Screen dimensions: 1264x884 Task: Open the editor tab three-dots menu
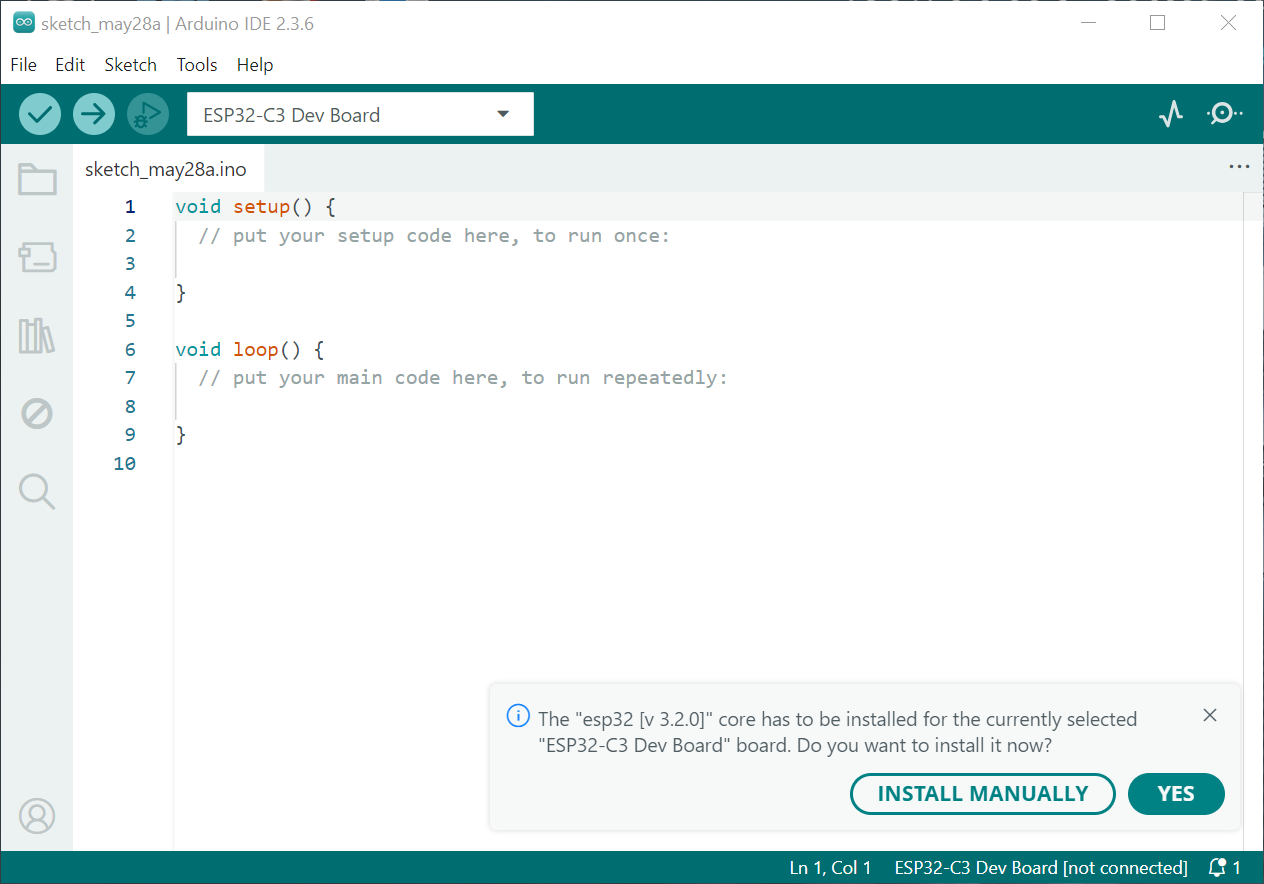pos(1239,167)
